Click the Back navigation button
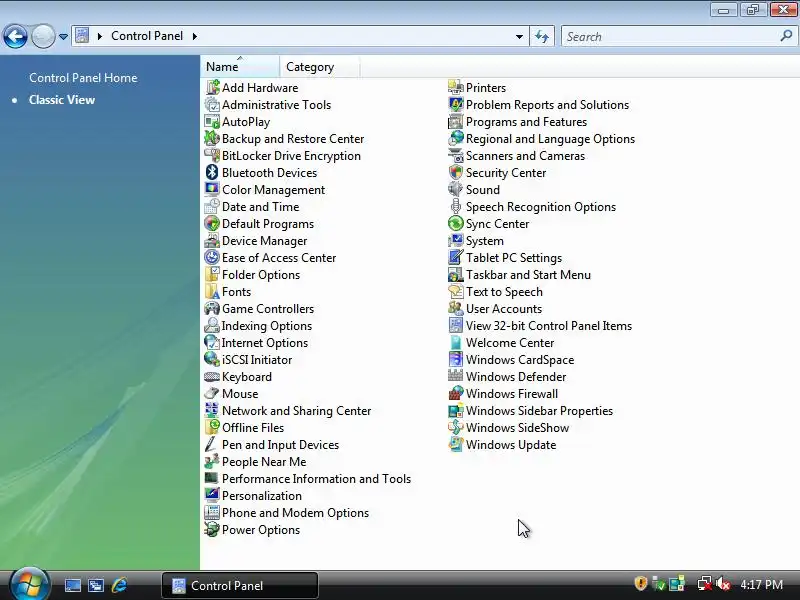Screen dimensions: 800x600 (15, 36)
